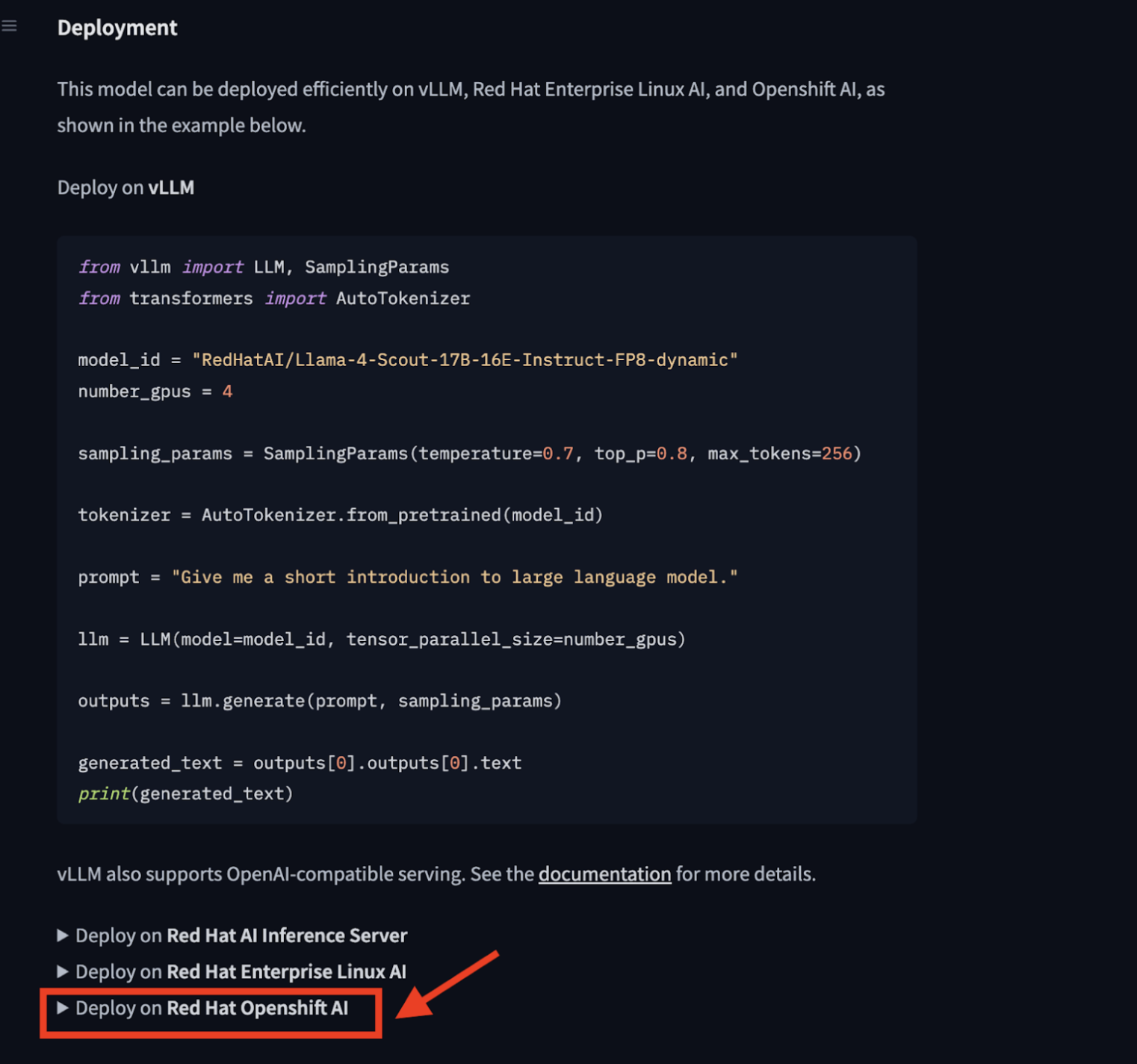Open the vLLM documentation link
Image resolution: width=1137 pixels, height=1064 pixels.
click(x=604, y=874)
